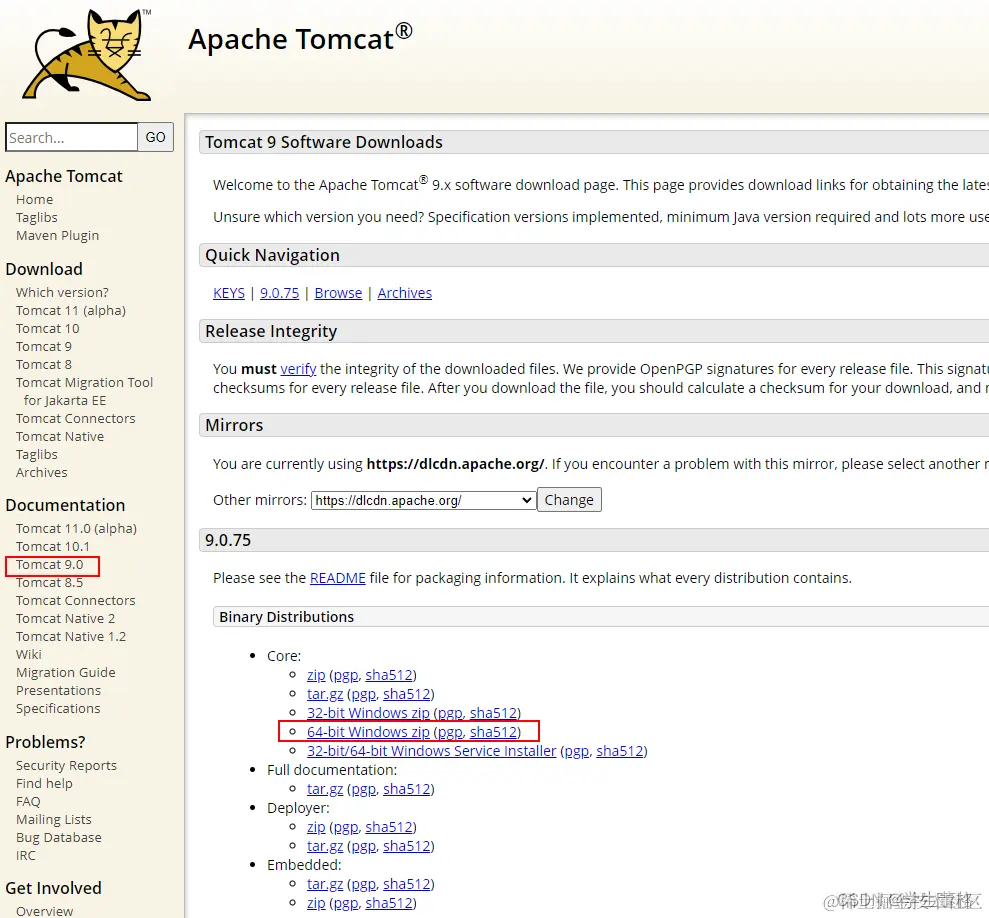Open the Maven Plugin link
The width and height of the screenshot is (989, 918).
point(57,235)
